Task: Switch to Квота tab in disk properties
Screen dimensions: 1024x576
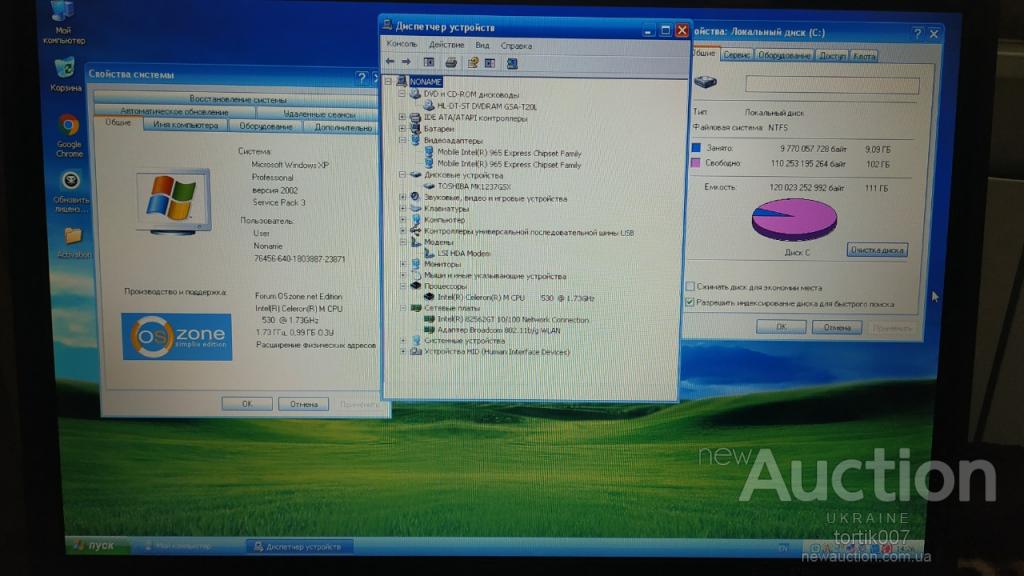Action: pyautogui.click(x=863, y=56)
